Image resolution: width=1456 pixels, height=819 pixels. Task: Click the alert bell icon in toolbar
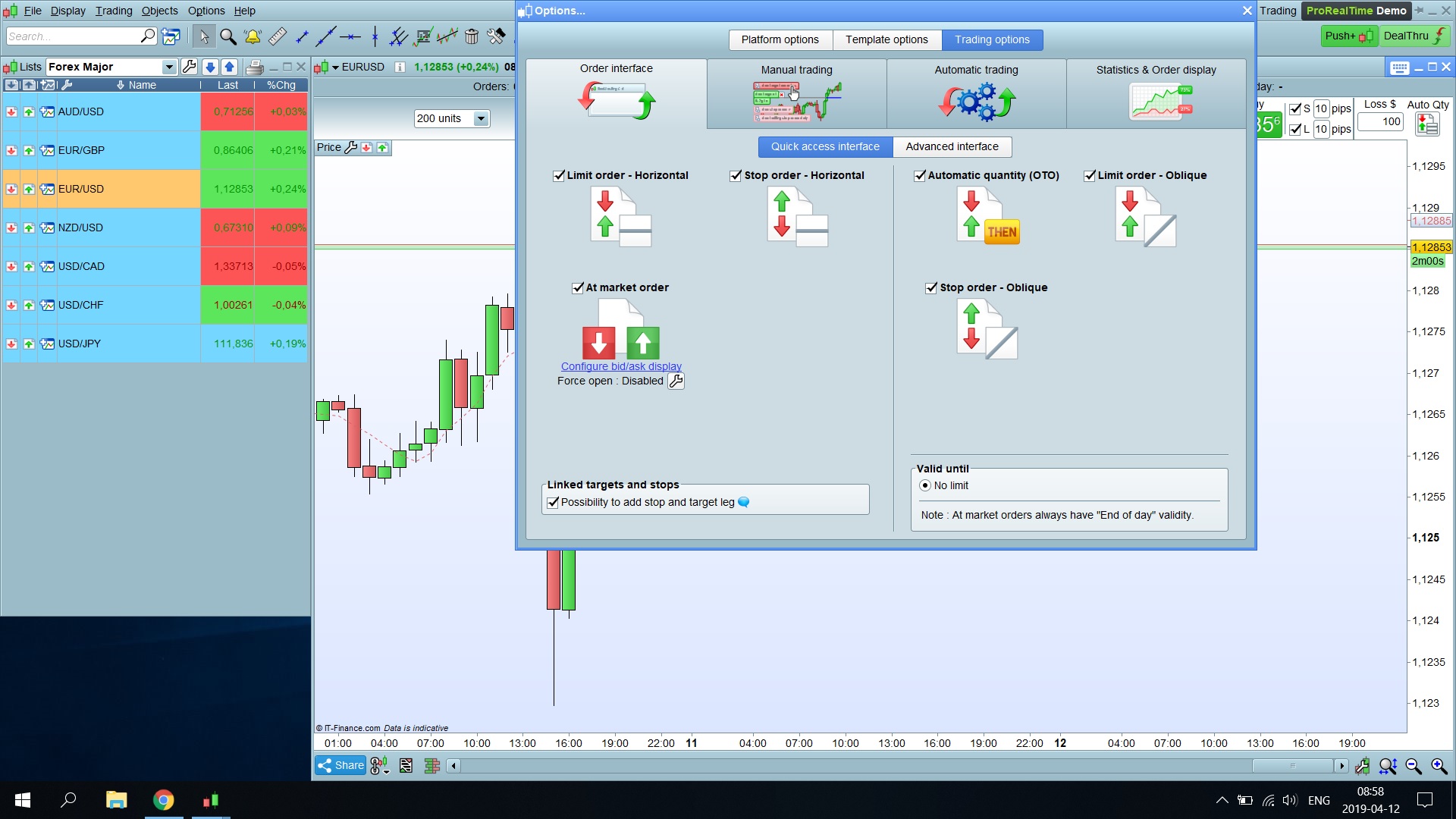(253, 36)
